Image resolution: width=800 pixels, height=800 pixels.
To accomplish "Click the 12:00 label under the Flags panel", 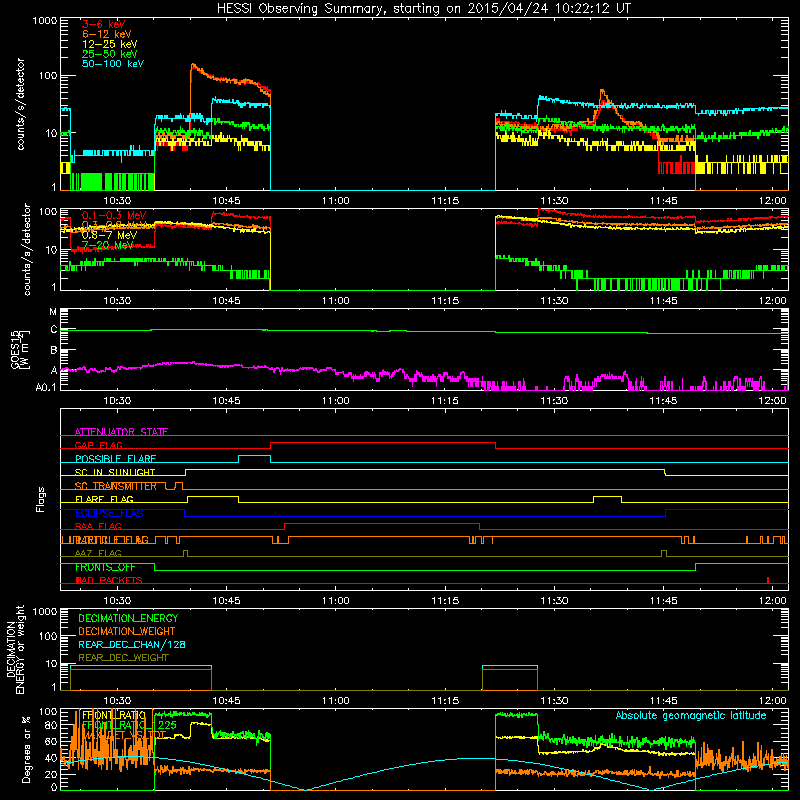I will point(772,601).
